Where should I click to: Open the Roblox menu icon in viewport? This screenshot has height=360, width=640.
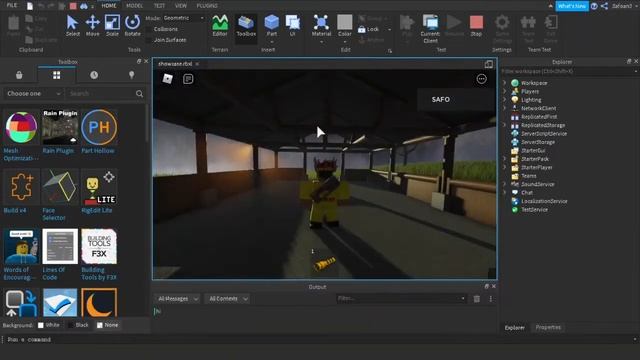click(x=168, y=78)
